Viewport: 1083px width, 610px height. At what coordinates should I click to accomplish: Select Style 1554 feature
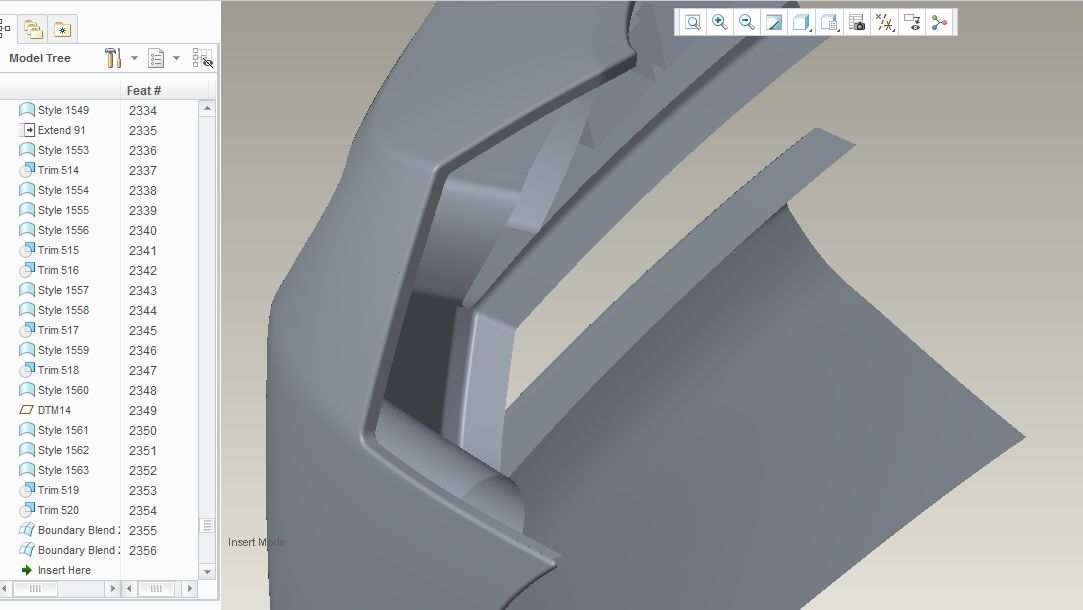click(x=63, y=190)
